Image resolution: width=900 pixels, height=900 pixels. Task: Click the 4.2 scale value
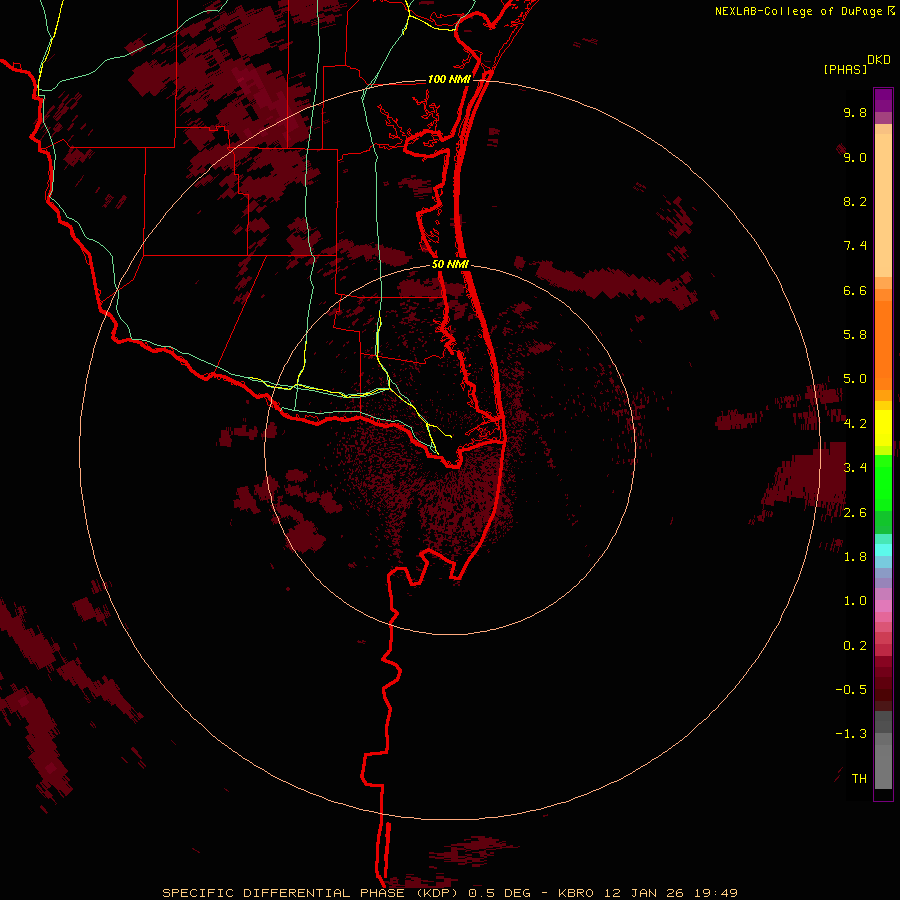(x=855, y=424)
